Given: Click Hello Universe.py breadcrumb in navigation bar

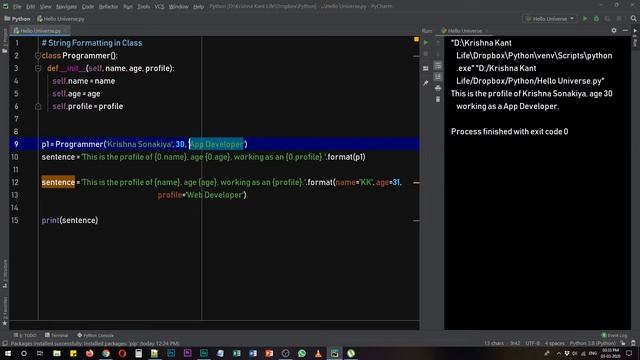Looking at the screenshot, I should coord(60,19).
